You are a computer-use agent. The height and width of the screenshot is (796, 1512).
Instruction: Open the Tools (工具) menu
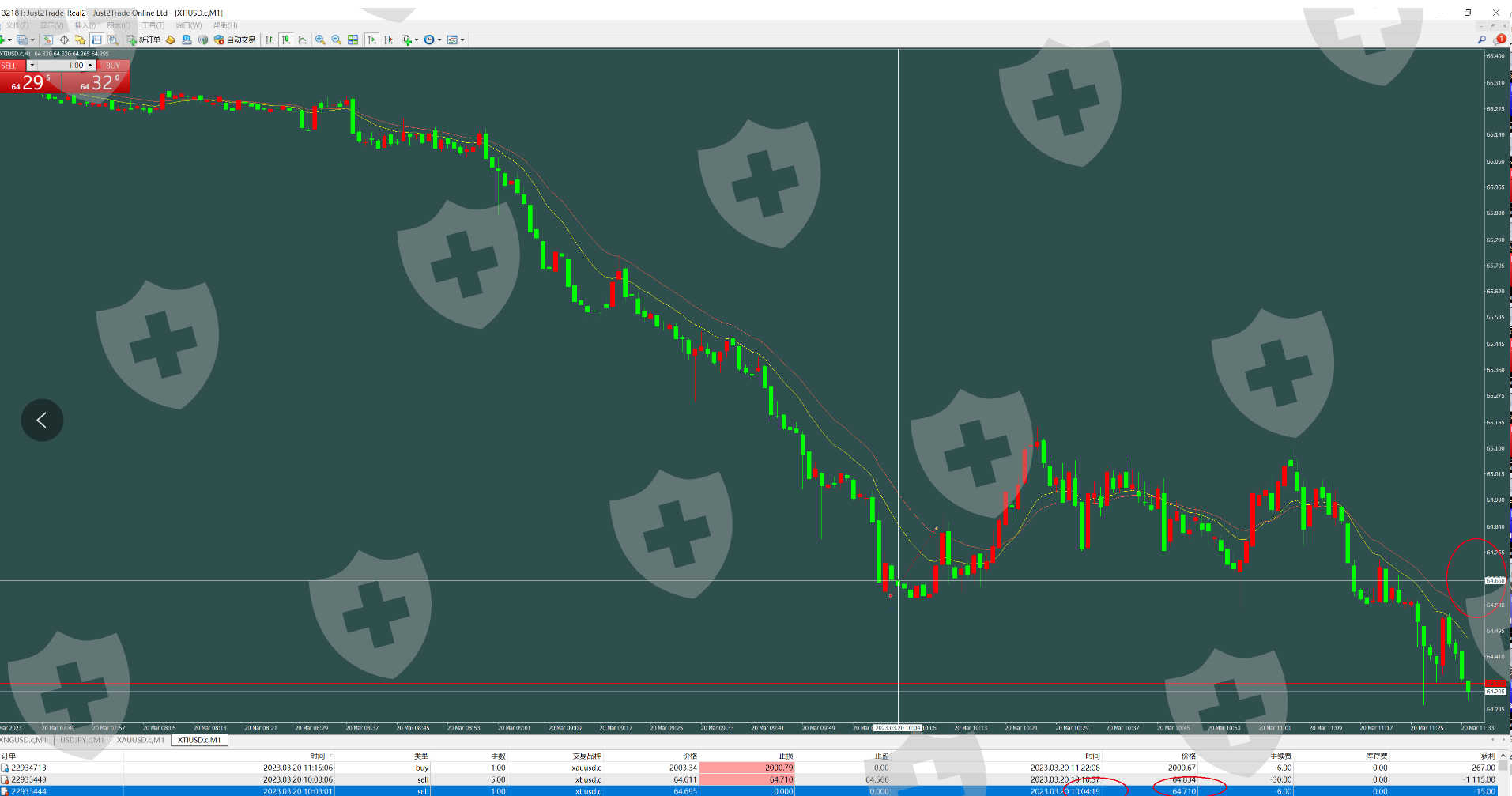tap(153, 25)
